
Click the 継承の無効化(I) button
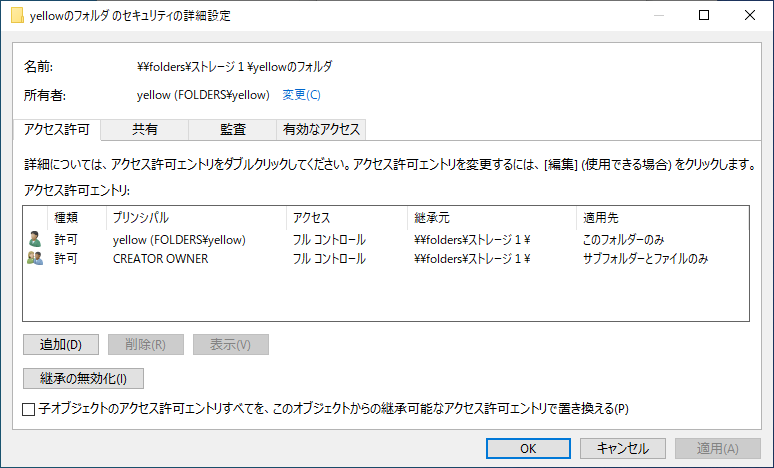tap(83, 379)
